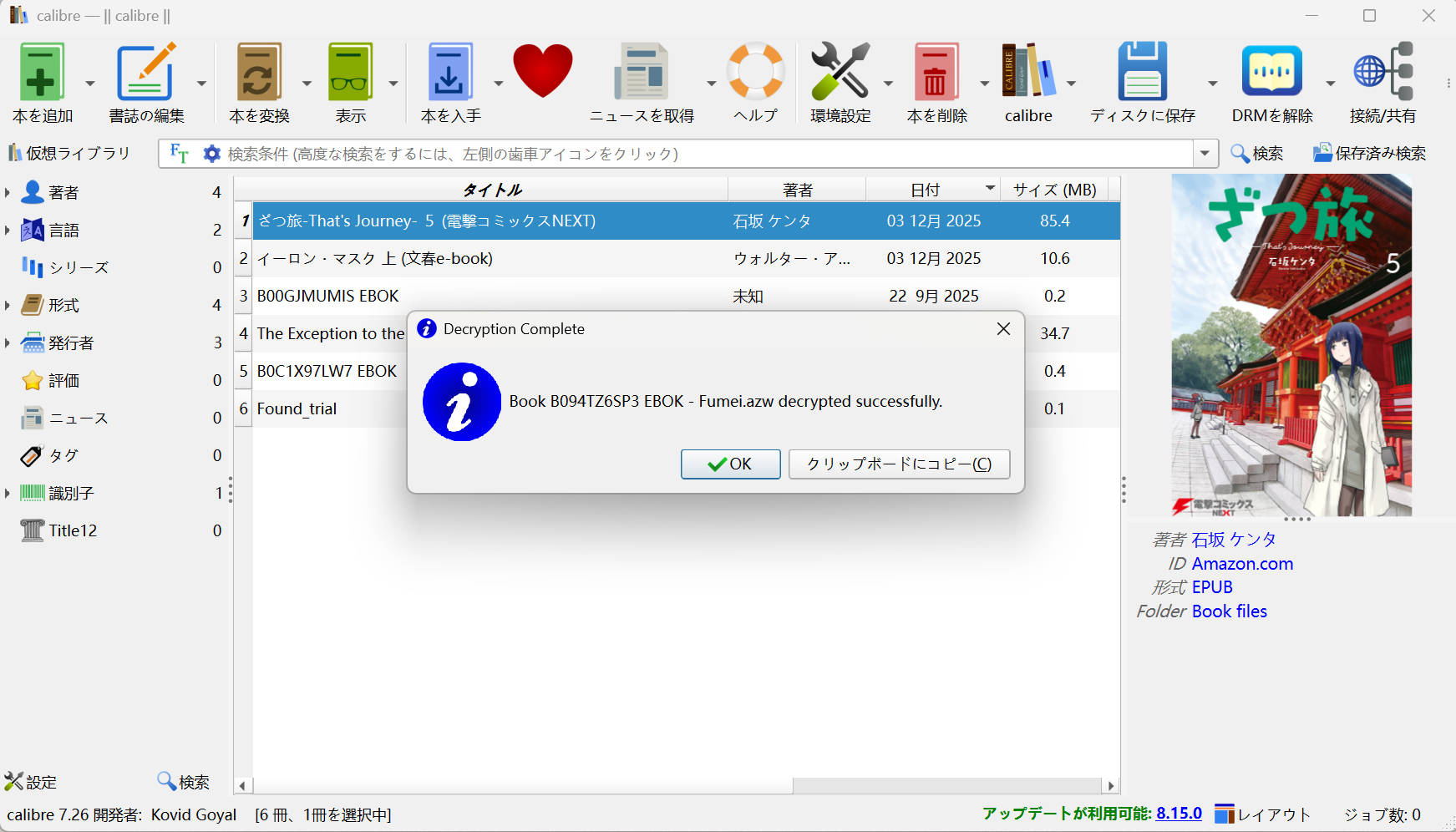Click the DRM解除 toolbar icon
Viewport: 1456px width, 832px height.
pos(1271,73)
